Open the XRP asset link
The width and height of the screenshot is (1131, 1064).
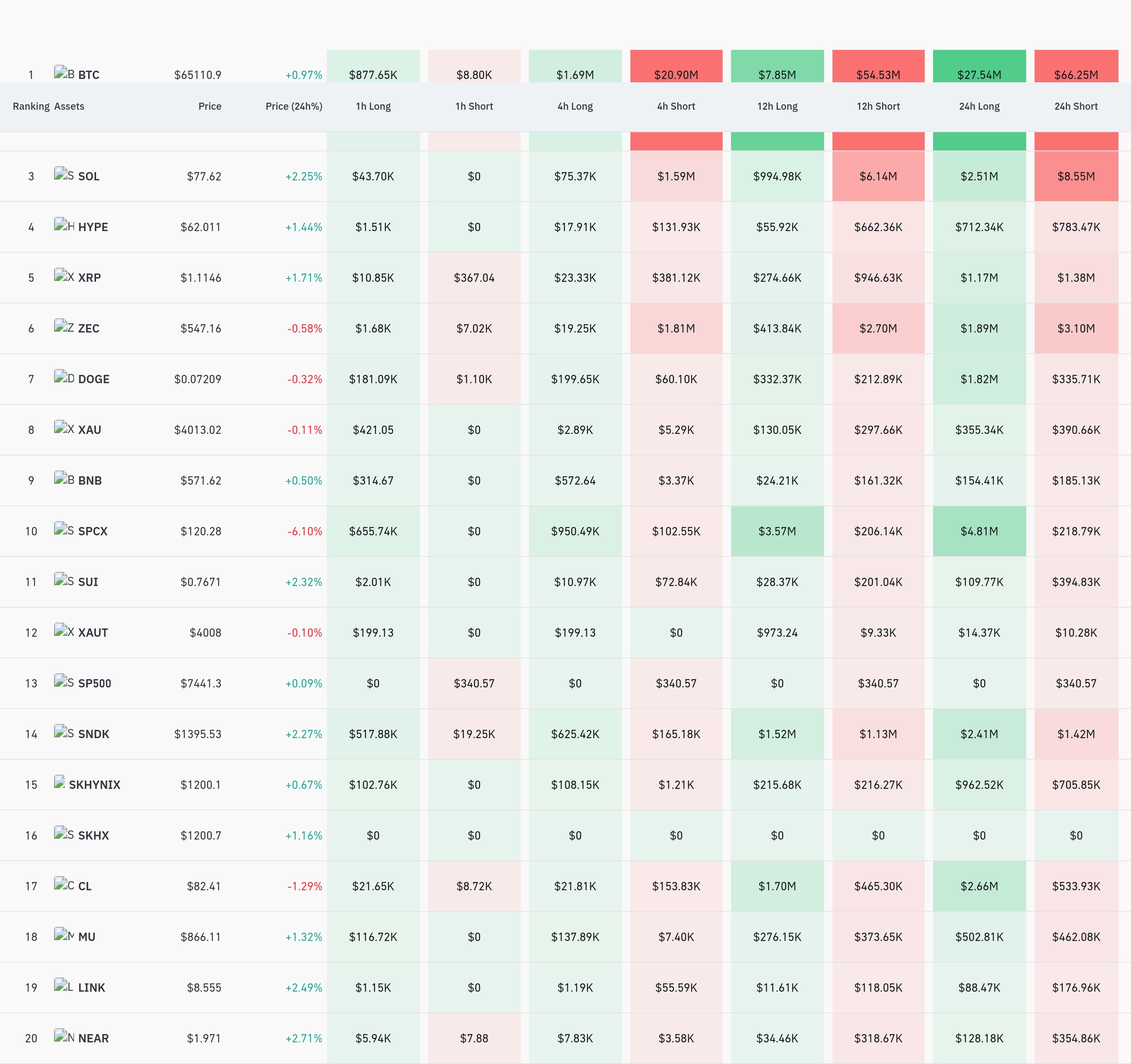(89, 278)
